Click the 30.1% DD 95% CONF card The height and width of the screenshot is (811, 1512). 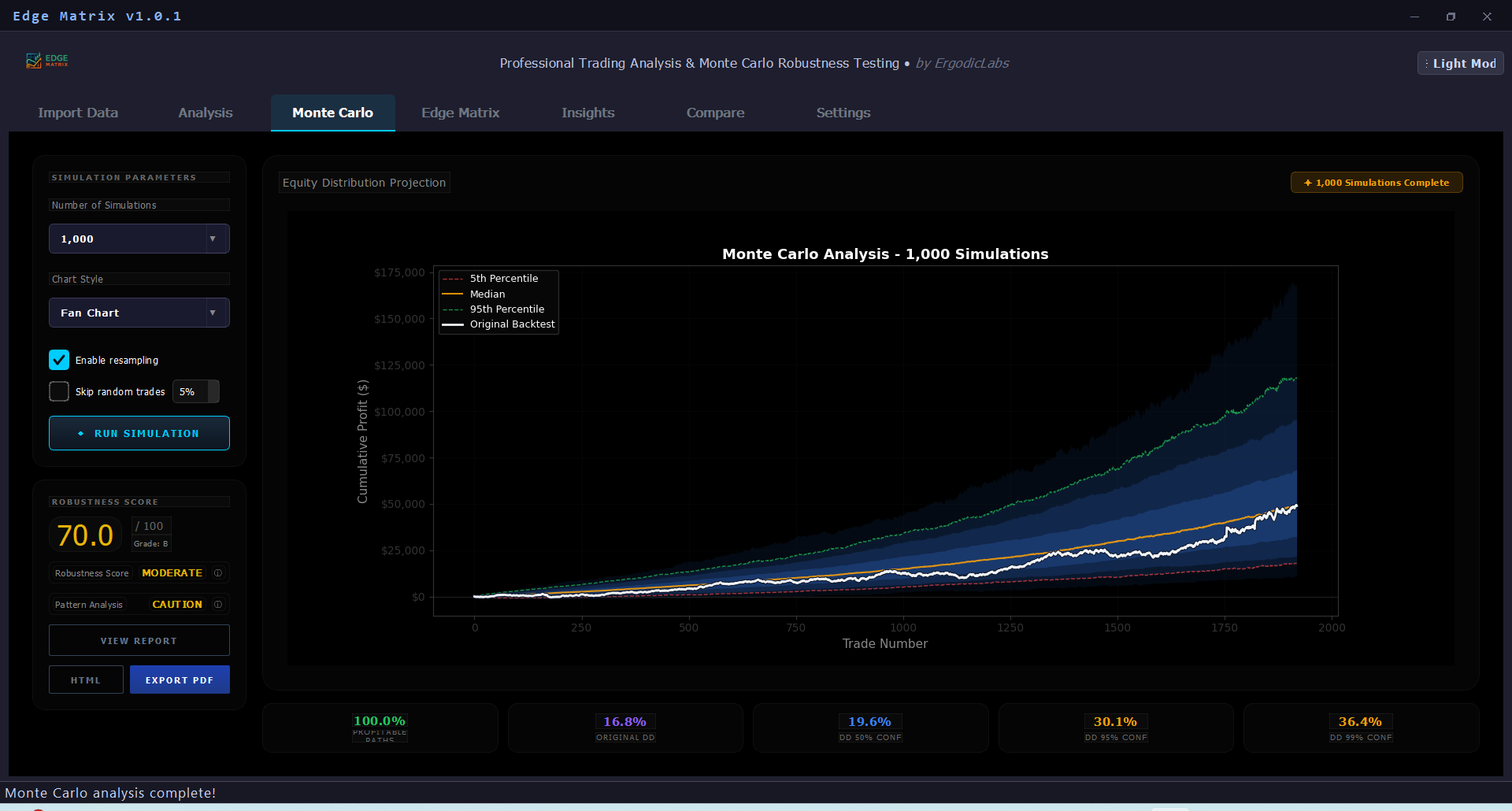click(x=1116, y=728)
